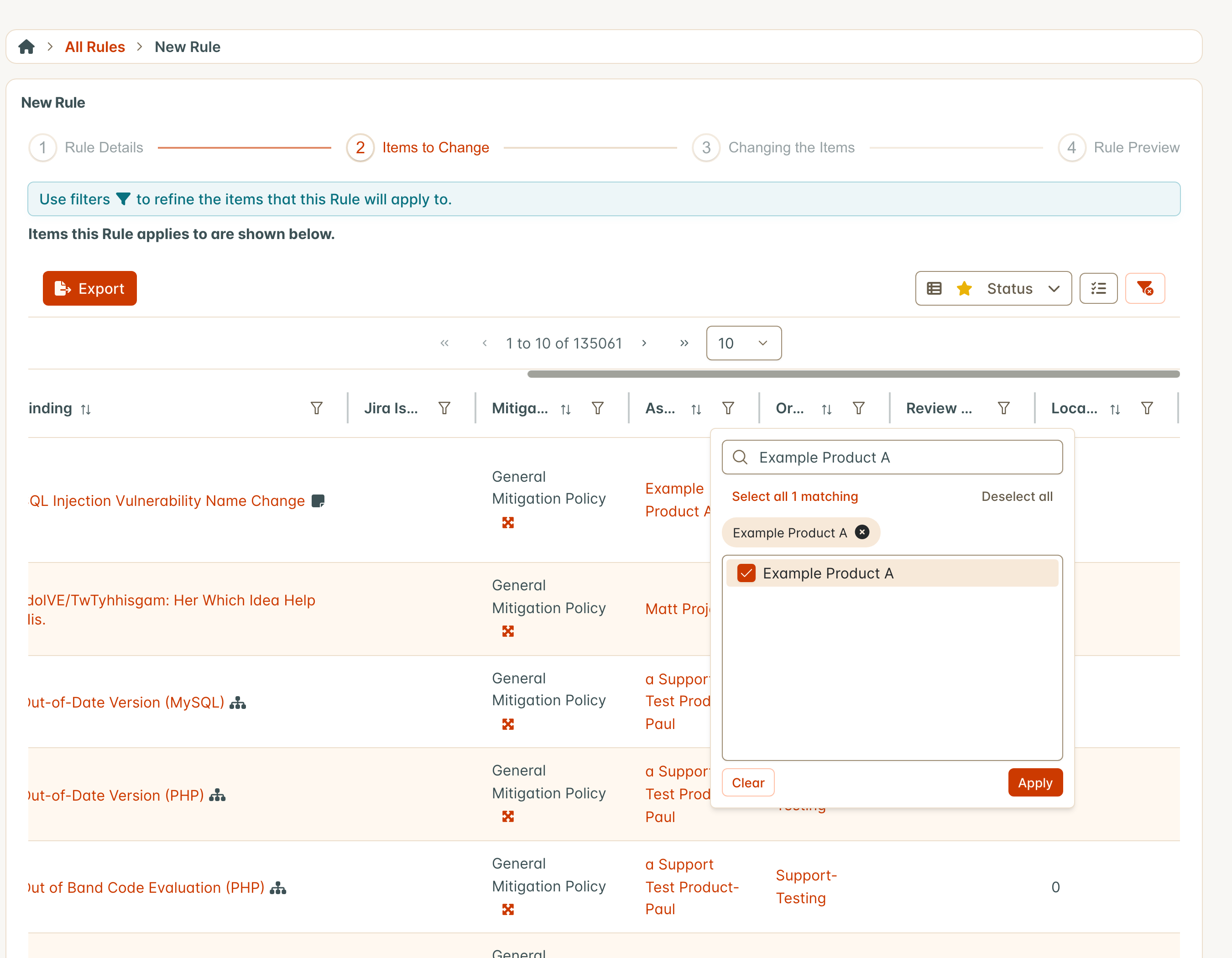
Task: Sort by the Finding column
Action: click(x=86, y=409)
